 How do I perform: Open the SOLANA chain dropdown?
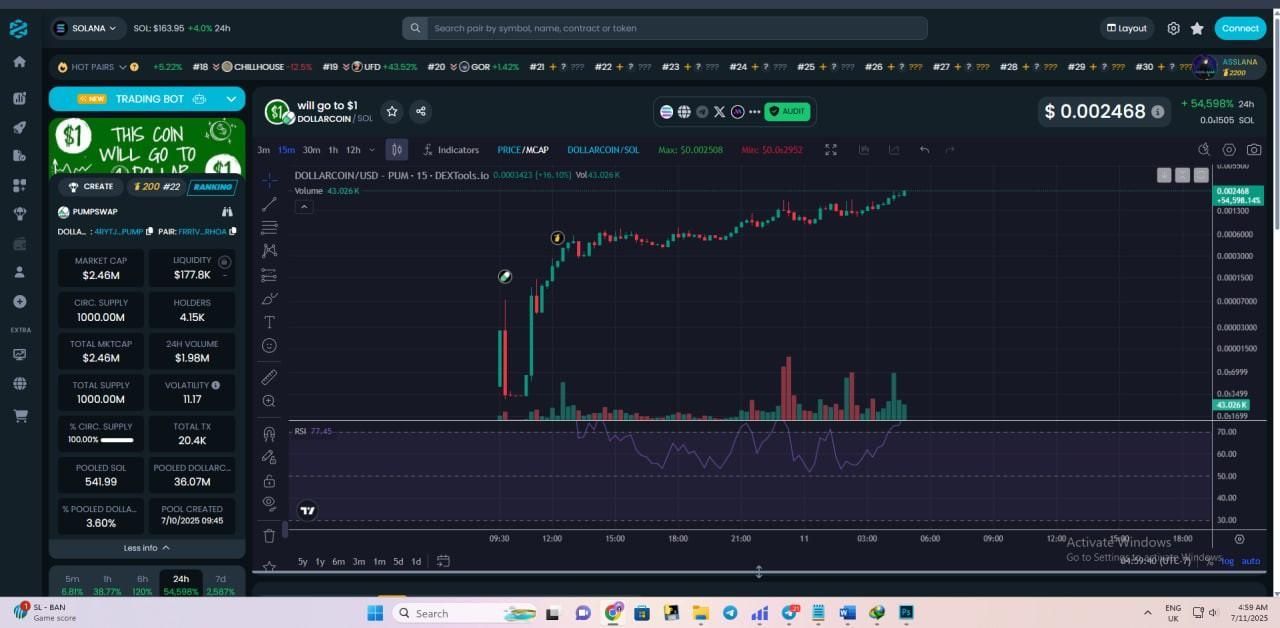[x=86, y=28]
